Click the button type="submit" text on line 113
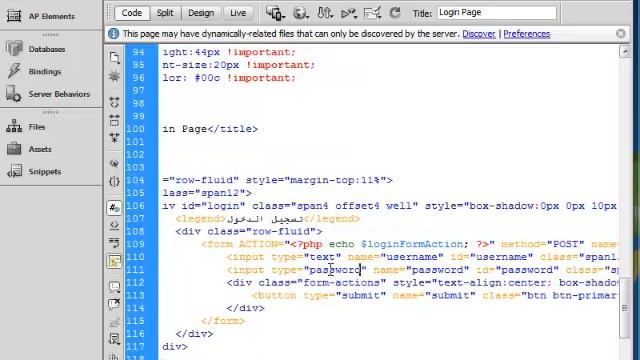This screenshot has height=360, width=640. 319,296
